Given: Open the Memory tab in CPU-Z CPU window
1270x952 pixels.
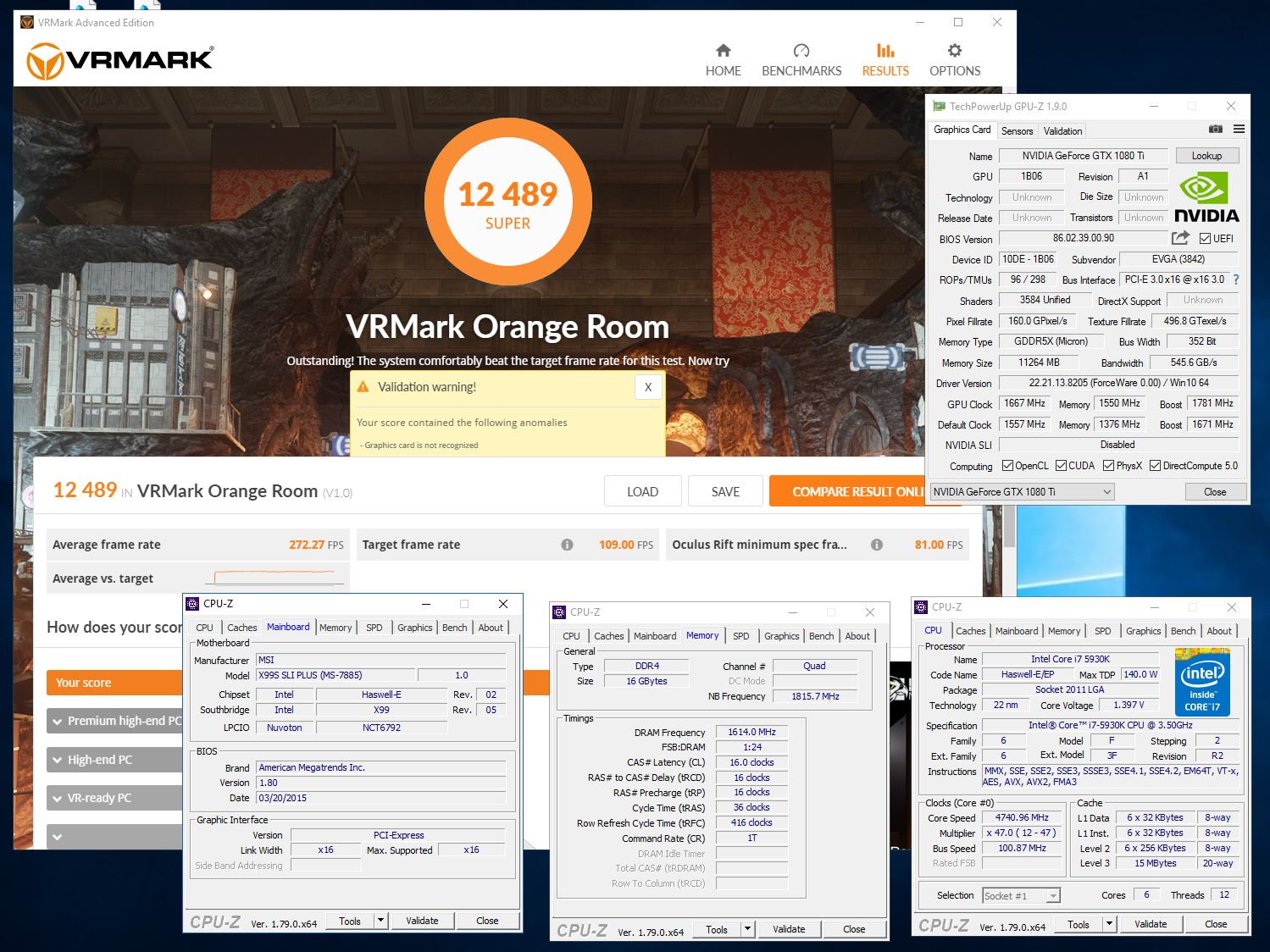Looking at the screenshot, I should 1064,631.
